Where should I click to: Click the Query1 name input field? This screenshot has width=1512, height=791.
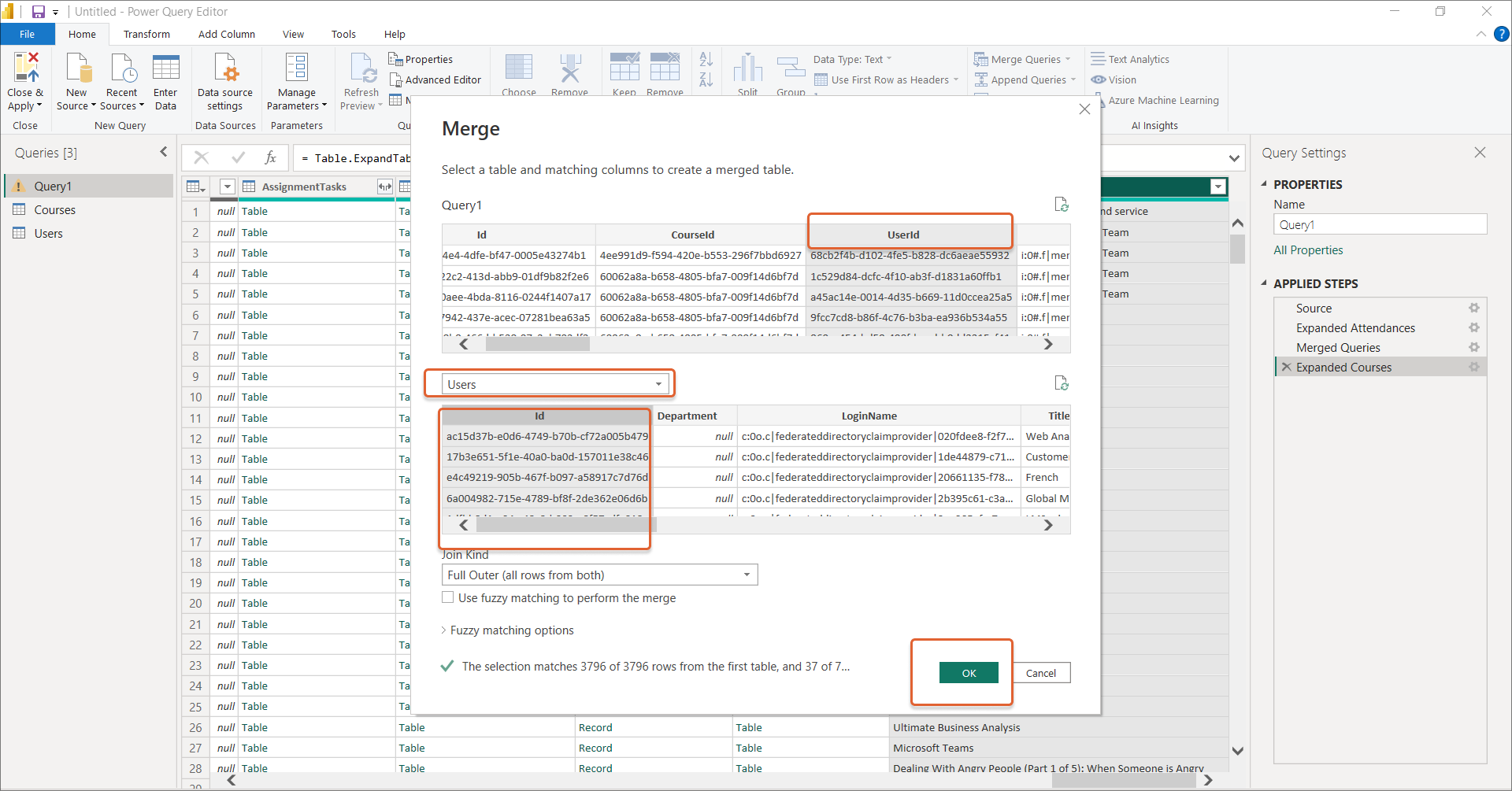click(1380, 225)
